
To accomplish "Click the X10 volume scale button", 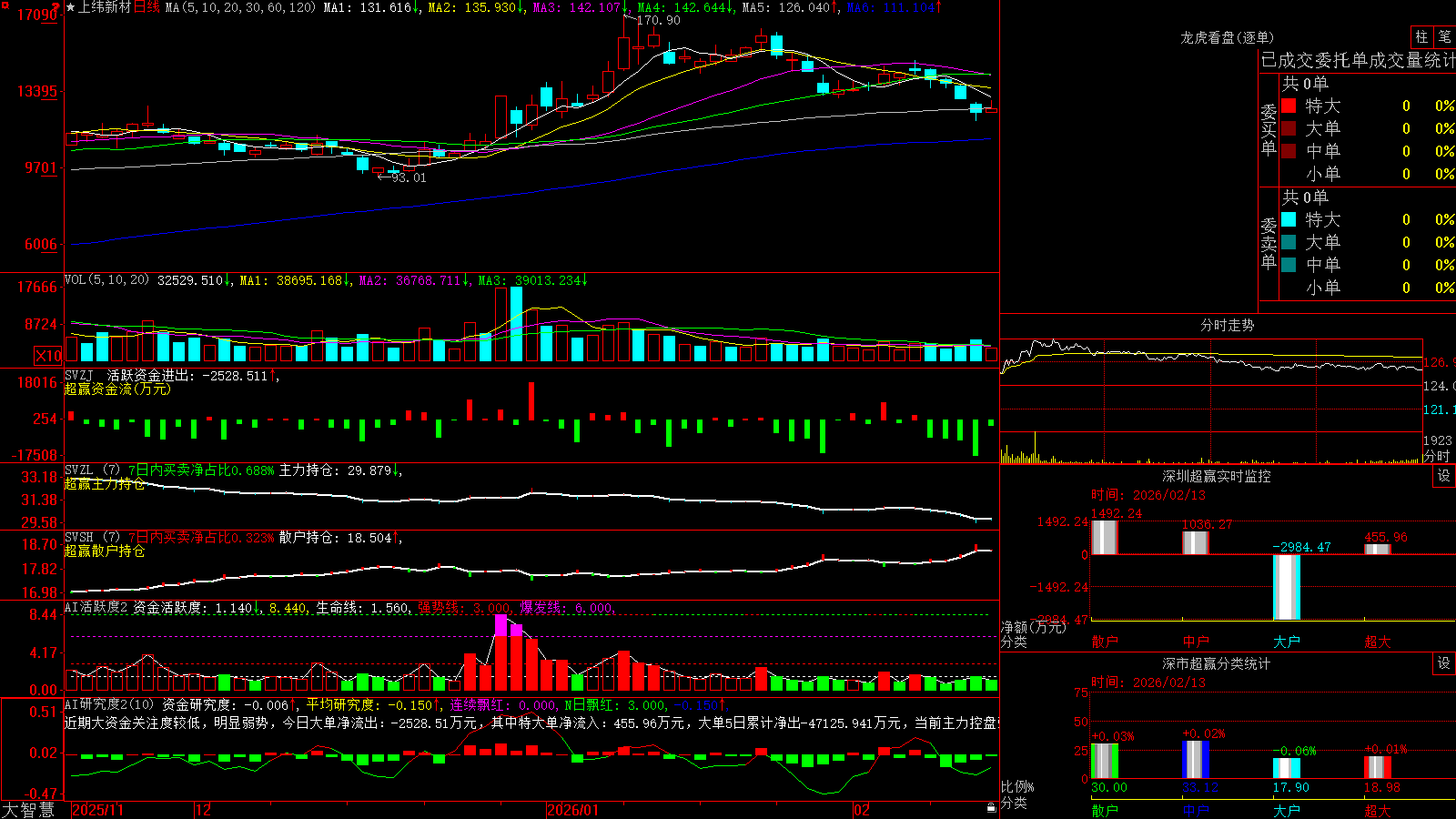I will point(48,356).
